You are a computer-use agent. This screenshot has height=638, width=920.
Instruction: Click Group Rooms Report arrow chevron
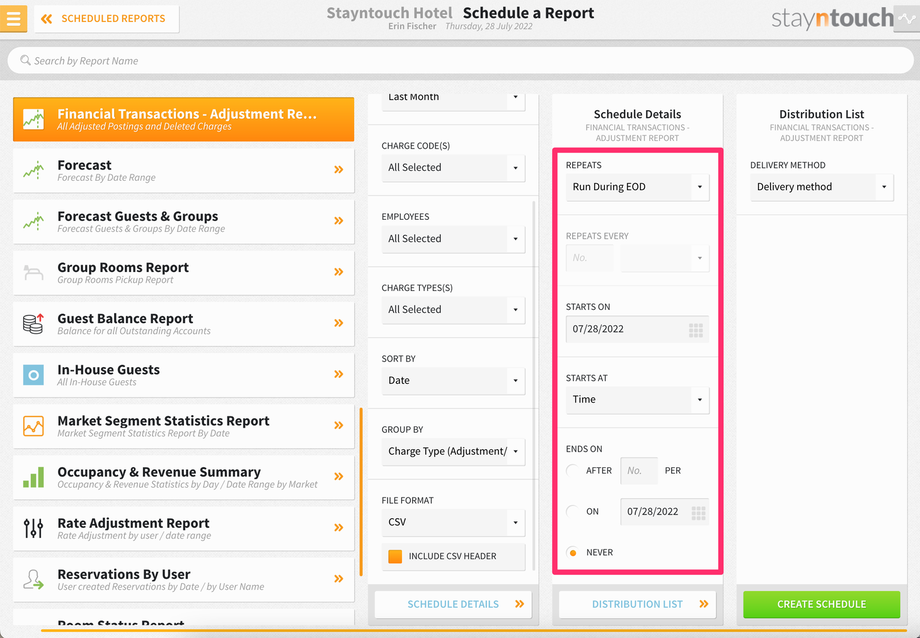(339, 272)
